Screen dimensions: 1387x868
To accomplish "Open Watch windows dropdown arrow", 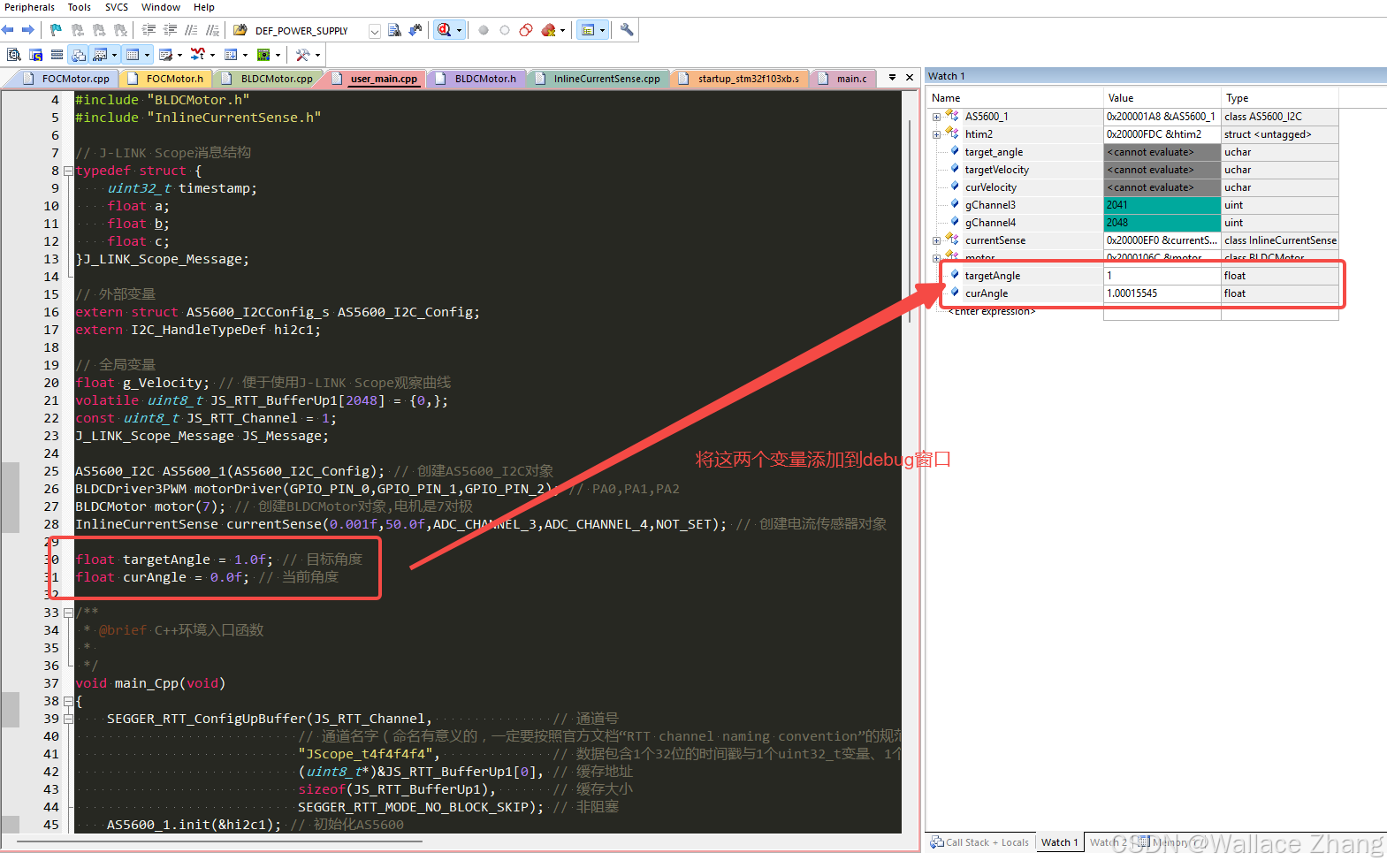I will [x=114, y=55].
